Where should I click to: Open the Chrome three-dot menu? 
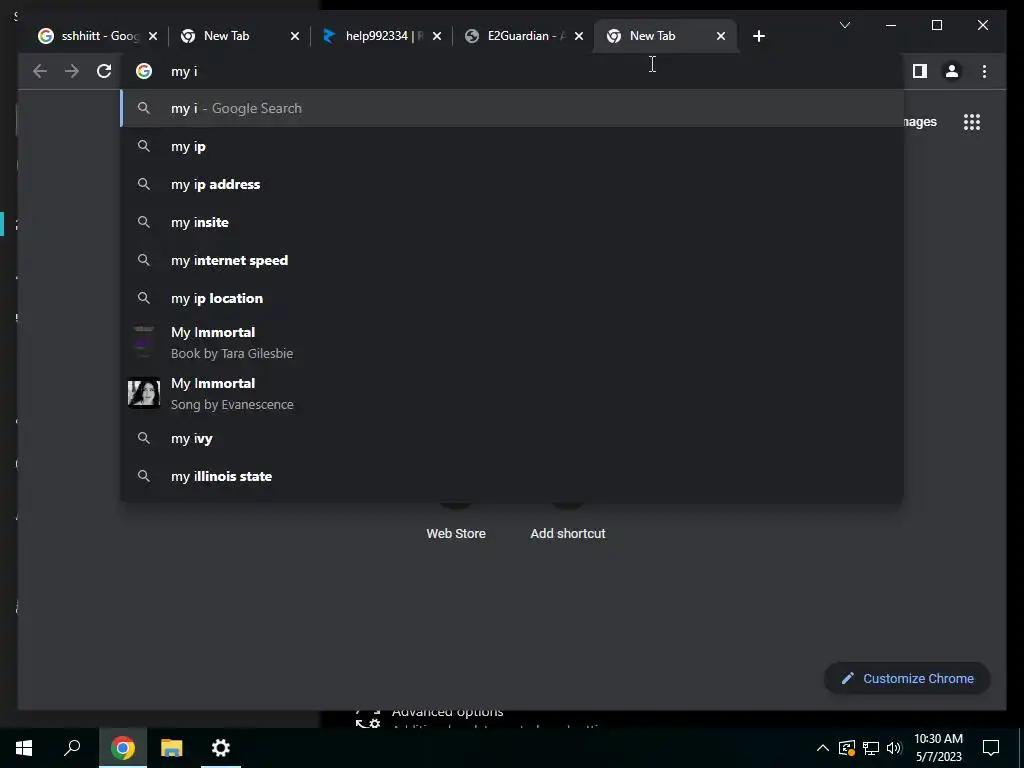[984, 71]
